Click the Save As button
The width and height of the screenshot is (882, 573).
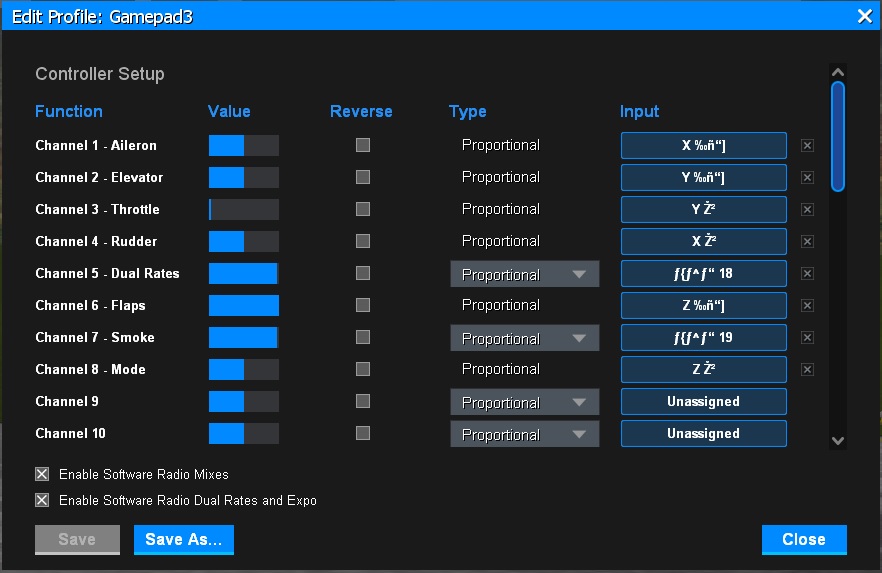(x=184, y=539)
